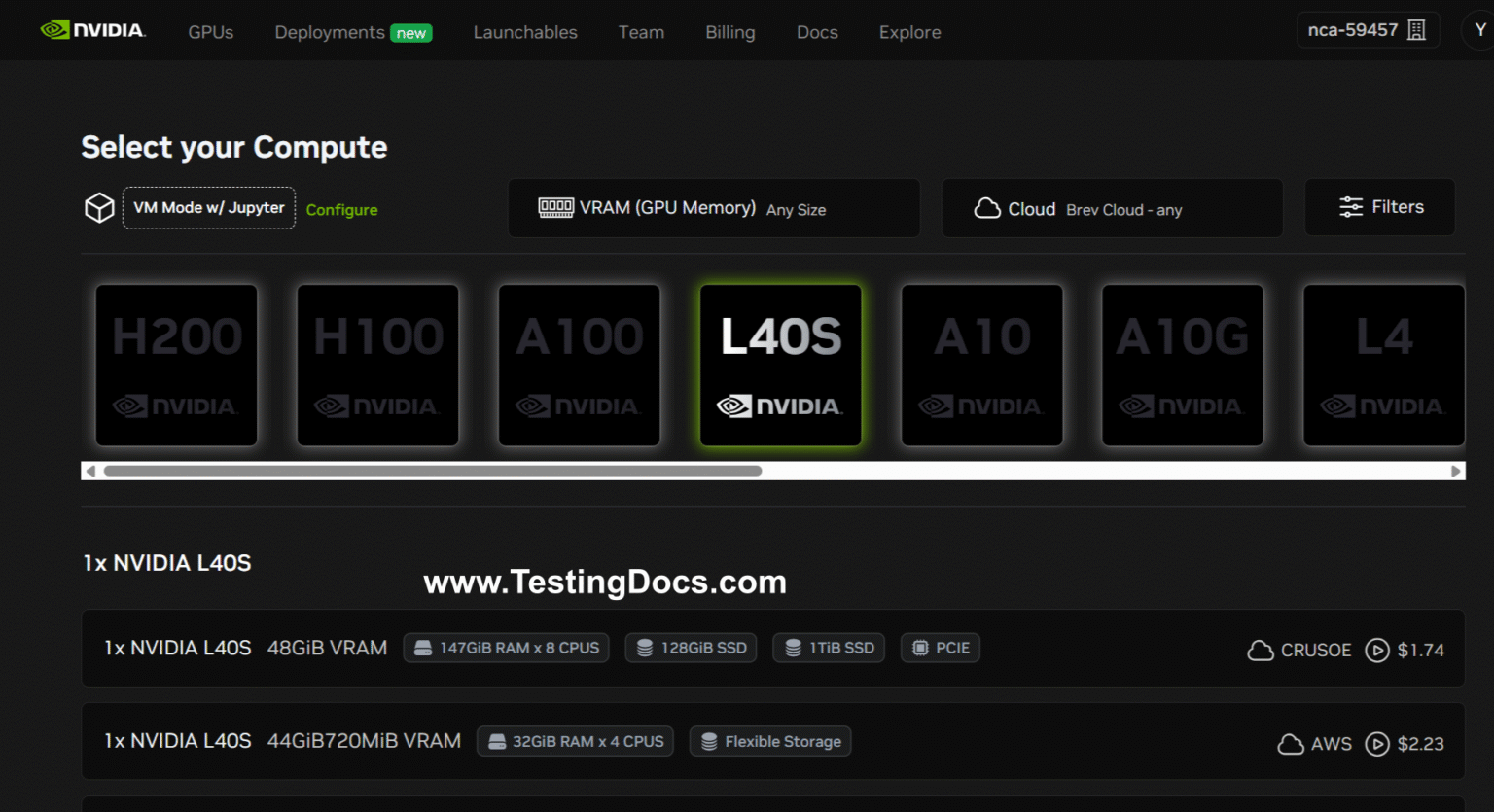
Task: Click the cloud icon next to AWS
Action: 1290,743
